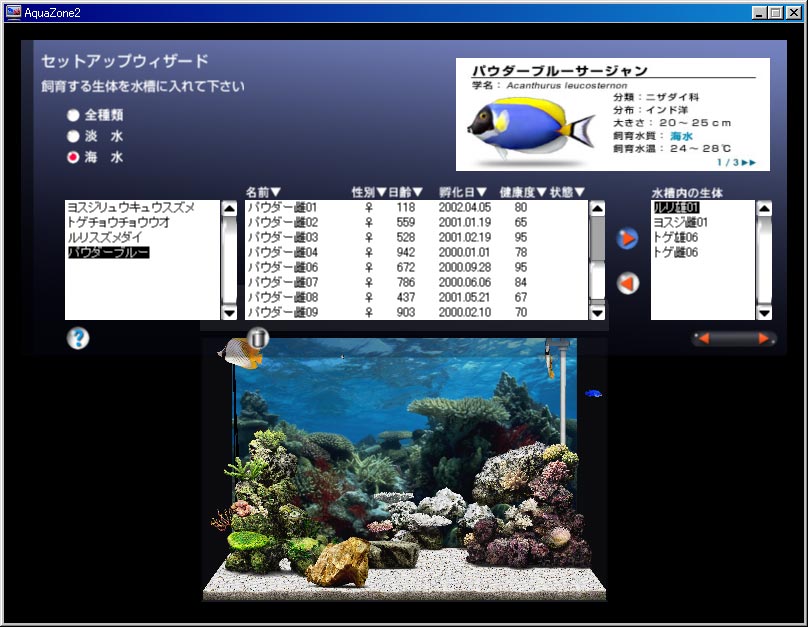Click species list scroll up arrow

point(229,208)
